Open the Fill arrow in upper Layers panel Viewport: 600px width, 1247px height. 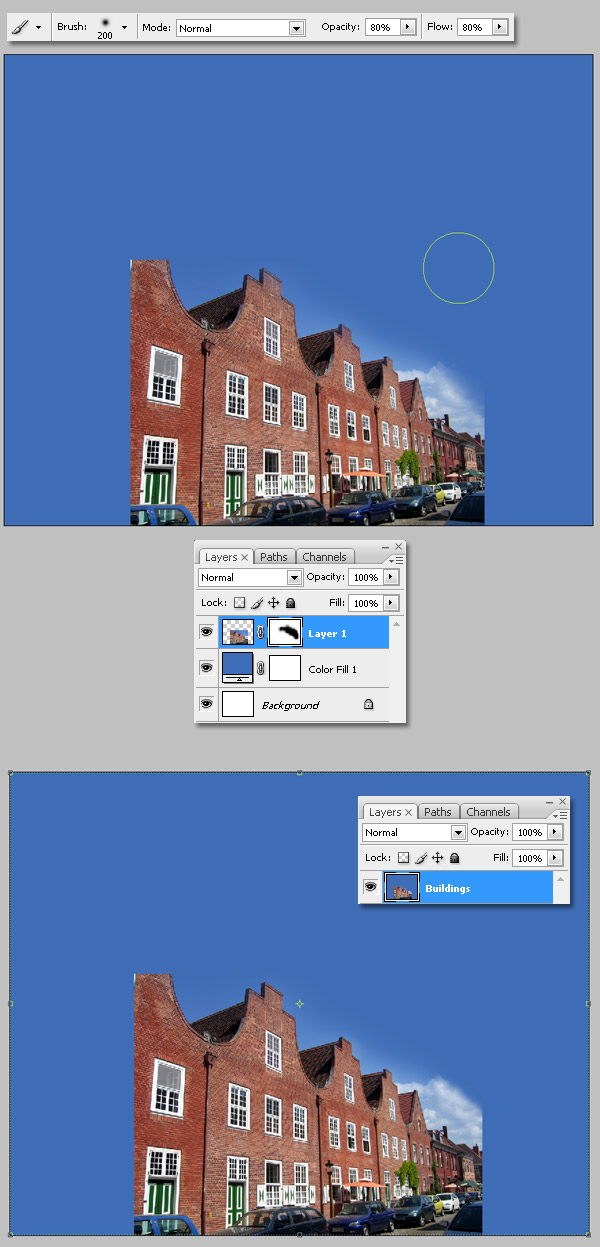[391, 603]
